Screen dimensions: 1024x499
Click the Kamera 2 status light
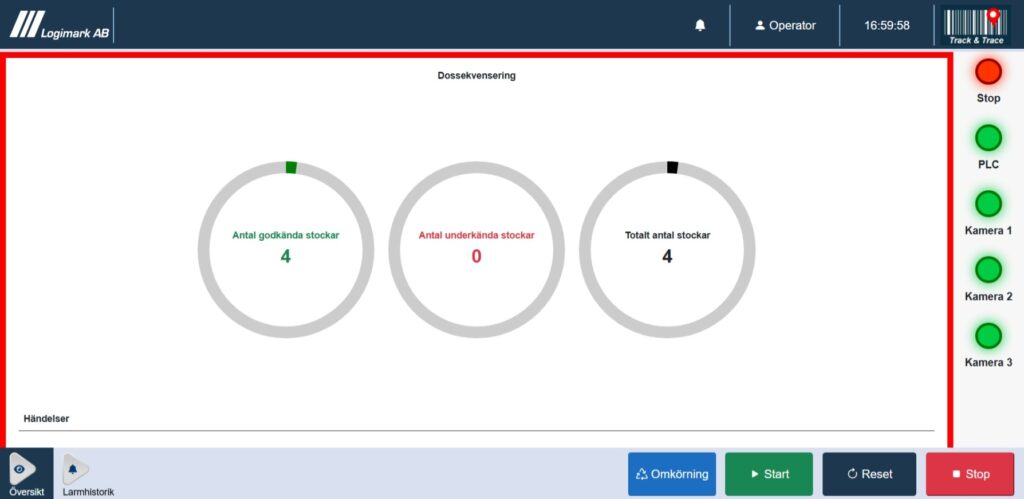(988, 270)
